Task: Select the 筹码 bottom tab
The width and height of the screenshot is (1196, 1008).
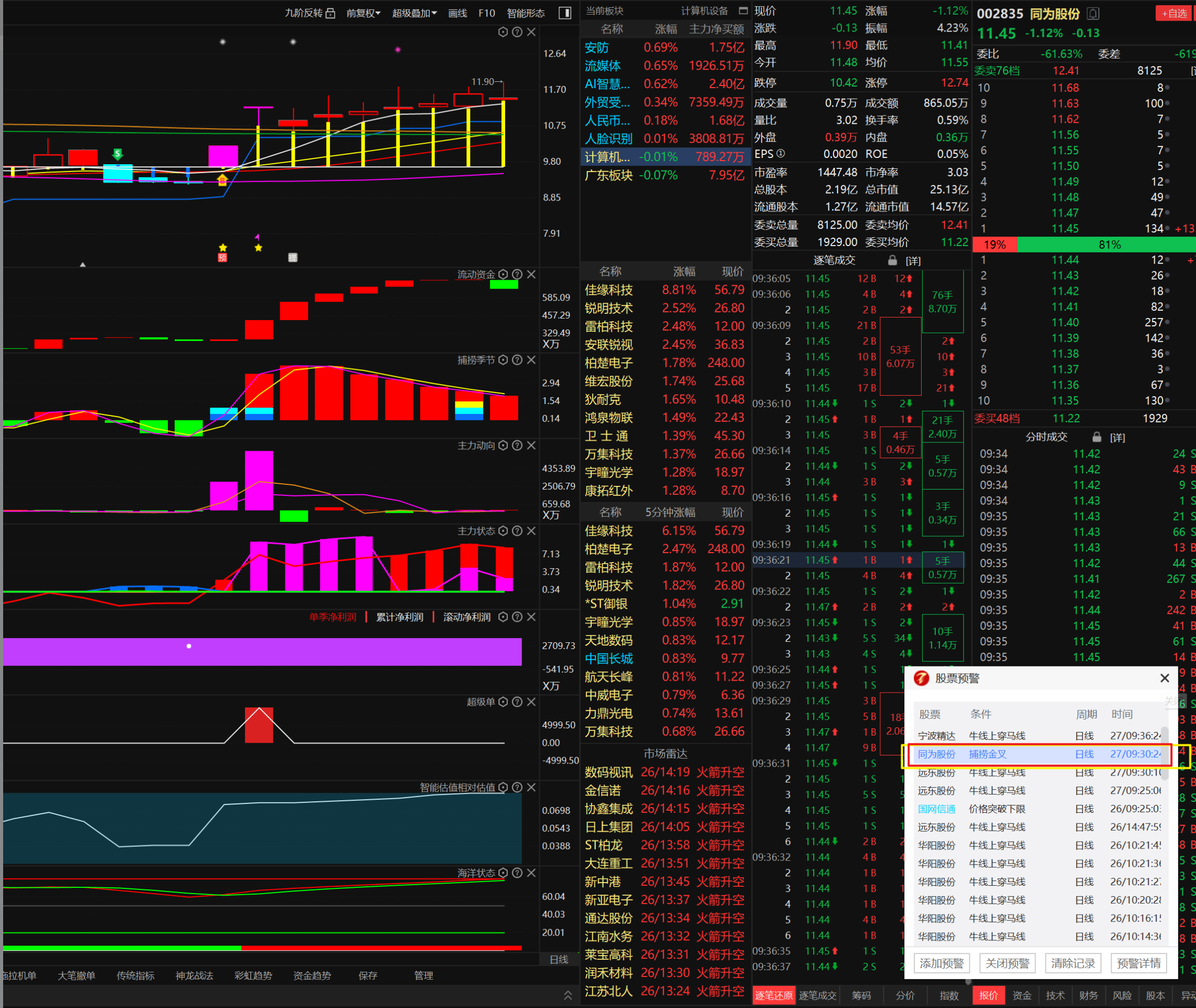Action: tap(861, 995)
